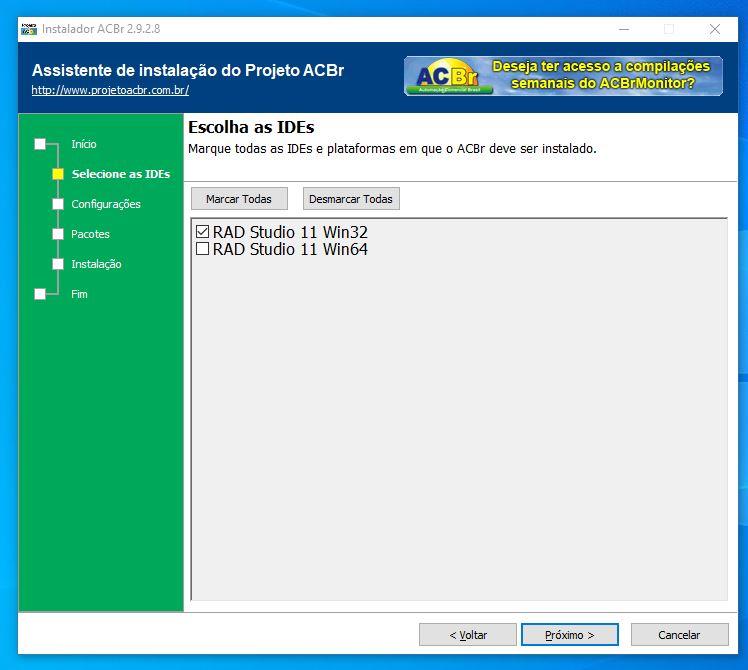The image size is (748, 670).
Task: Click the Escolha as IDEs heading
Action: 251,127
